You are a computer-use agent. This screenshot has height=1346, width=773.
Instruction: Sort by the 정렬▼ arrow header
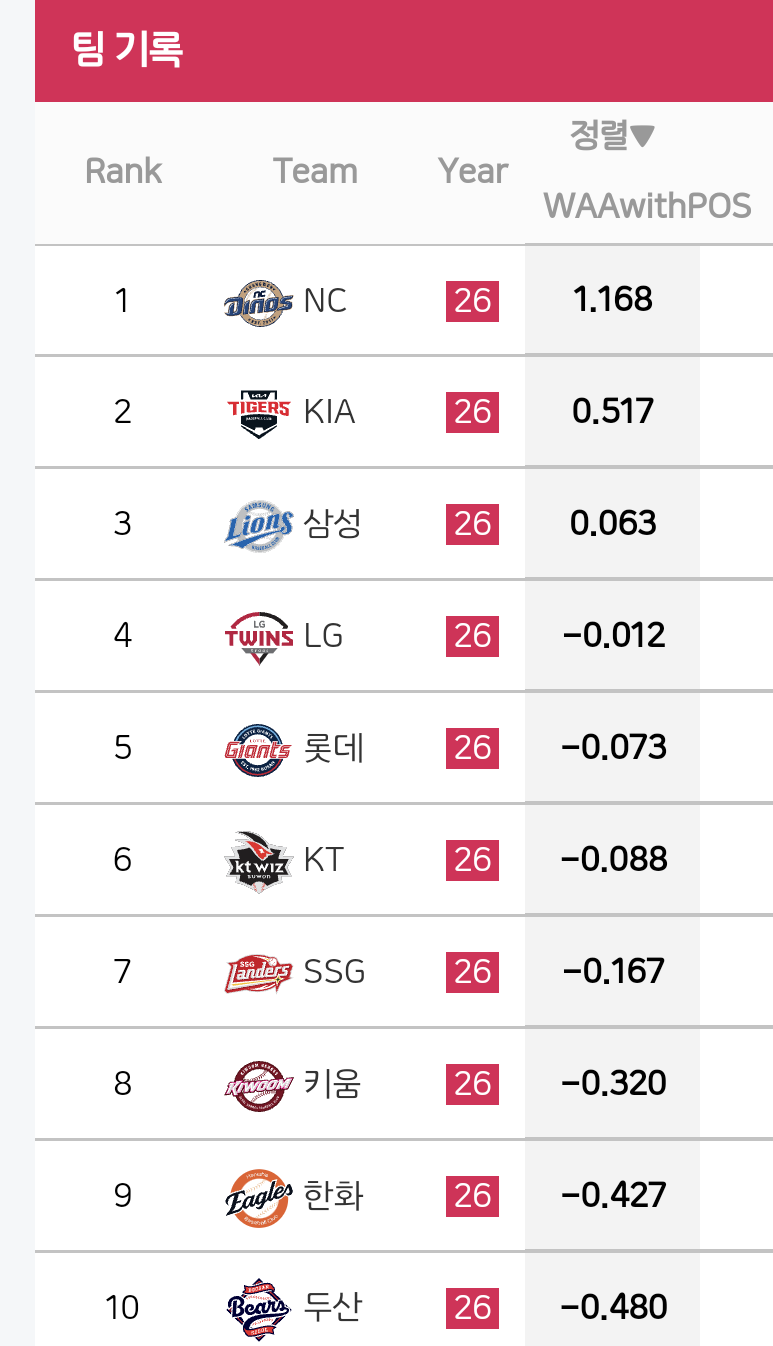[612, 135]
